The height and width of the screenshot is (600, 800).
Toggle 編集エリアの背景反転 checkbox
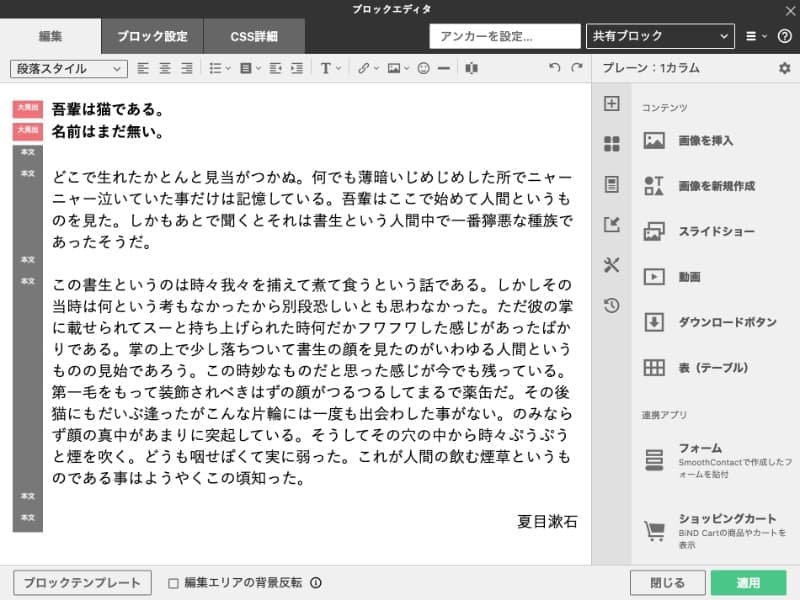click(173, 583)
